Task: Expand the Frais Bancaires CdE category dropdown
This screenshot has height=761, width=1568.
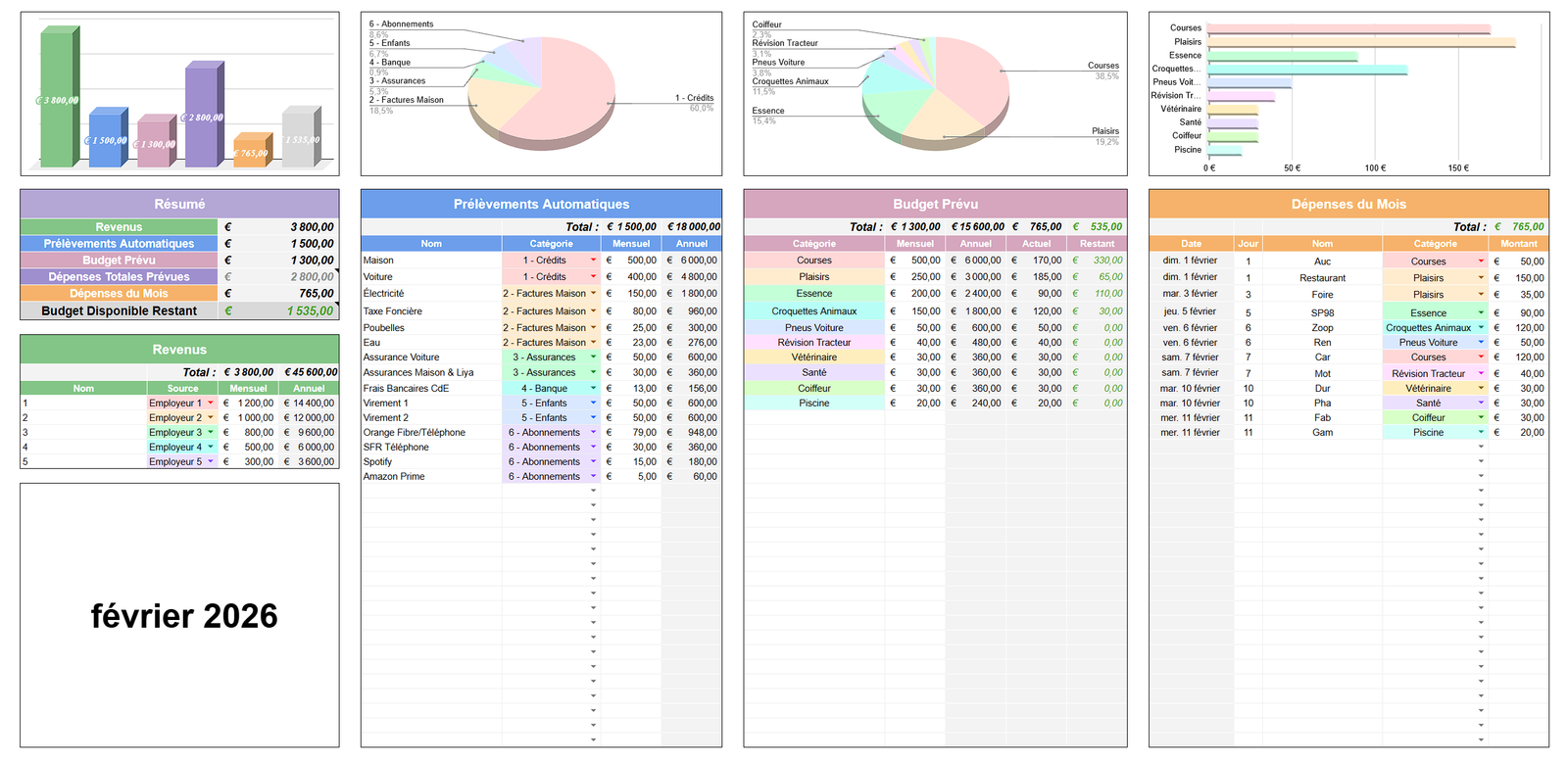Action: click(x=593, y=389)
